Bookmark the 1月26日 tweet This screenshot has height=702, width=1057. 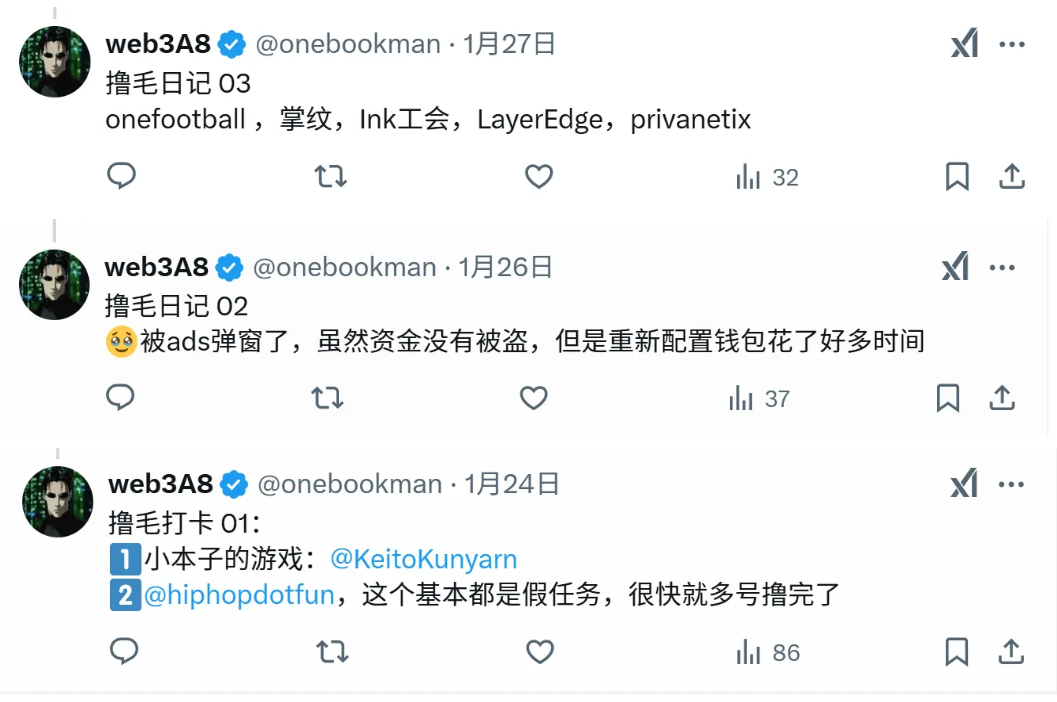coord(948,398)
